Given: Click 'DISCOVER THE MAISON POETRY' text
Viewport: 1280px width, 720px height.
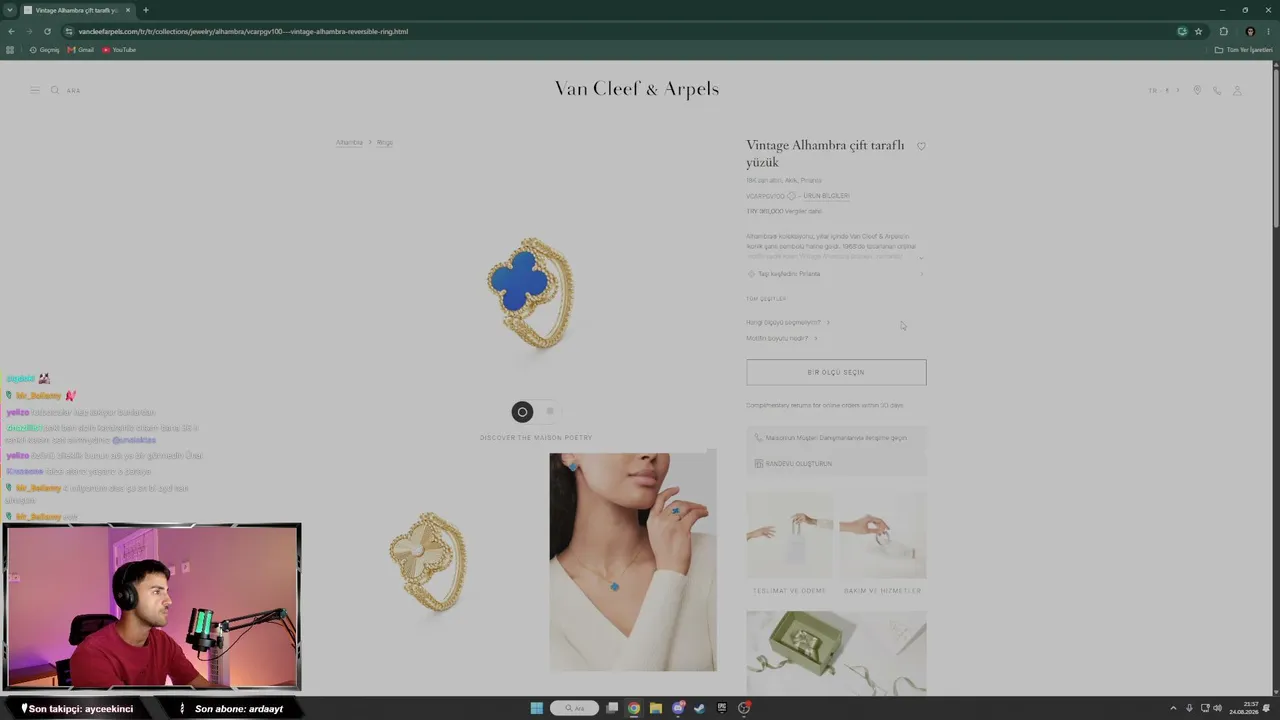Looking at the screenshot, I should tap(536, 438).
